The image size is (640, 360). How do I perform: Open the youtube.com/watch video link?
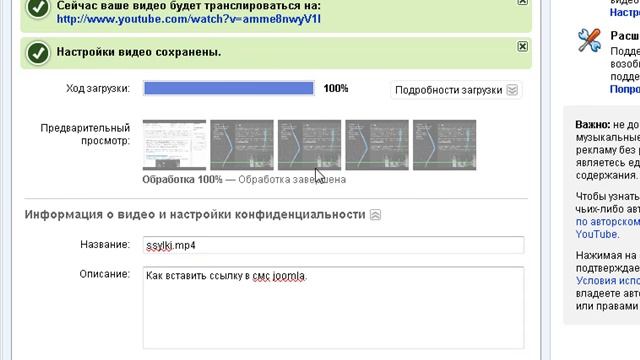[x=189, y=19]
